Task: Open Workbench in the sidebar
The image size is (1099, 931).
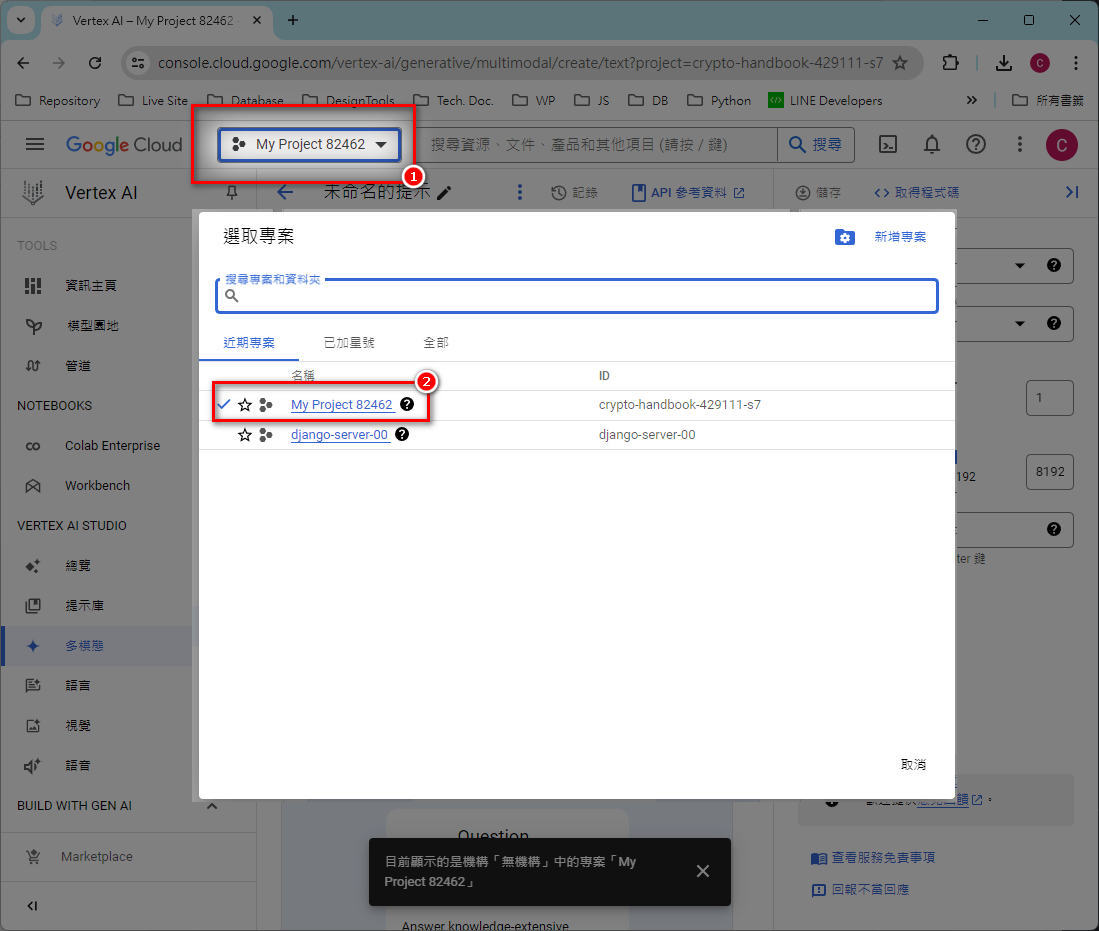Action: coord(98,486)
